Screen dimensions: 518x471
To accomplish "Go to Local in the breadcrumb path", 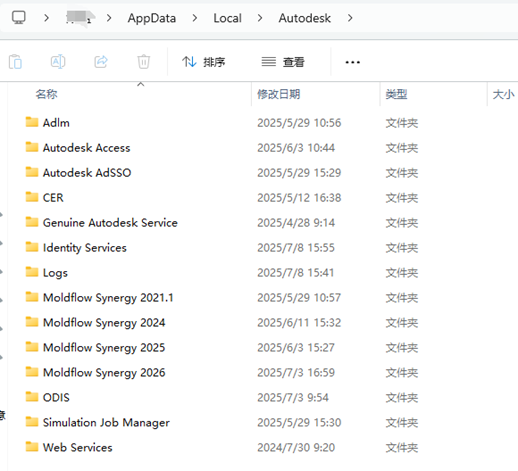I will click(227, 18).
